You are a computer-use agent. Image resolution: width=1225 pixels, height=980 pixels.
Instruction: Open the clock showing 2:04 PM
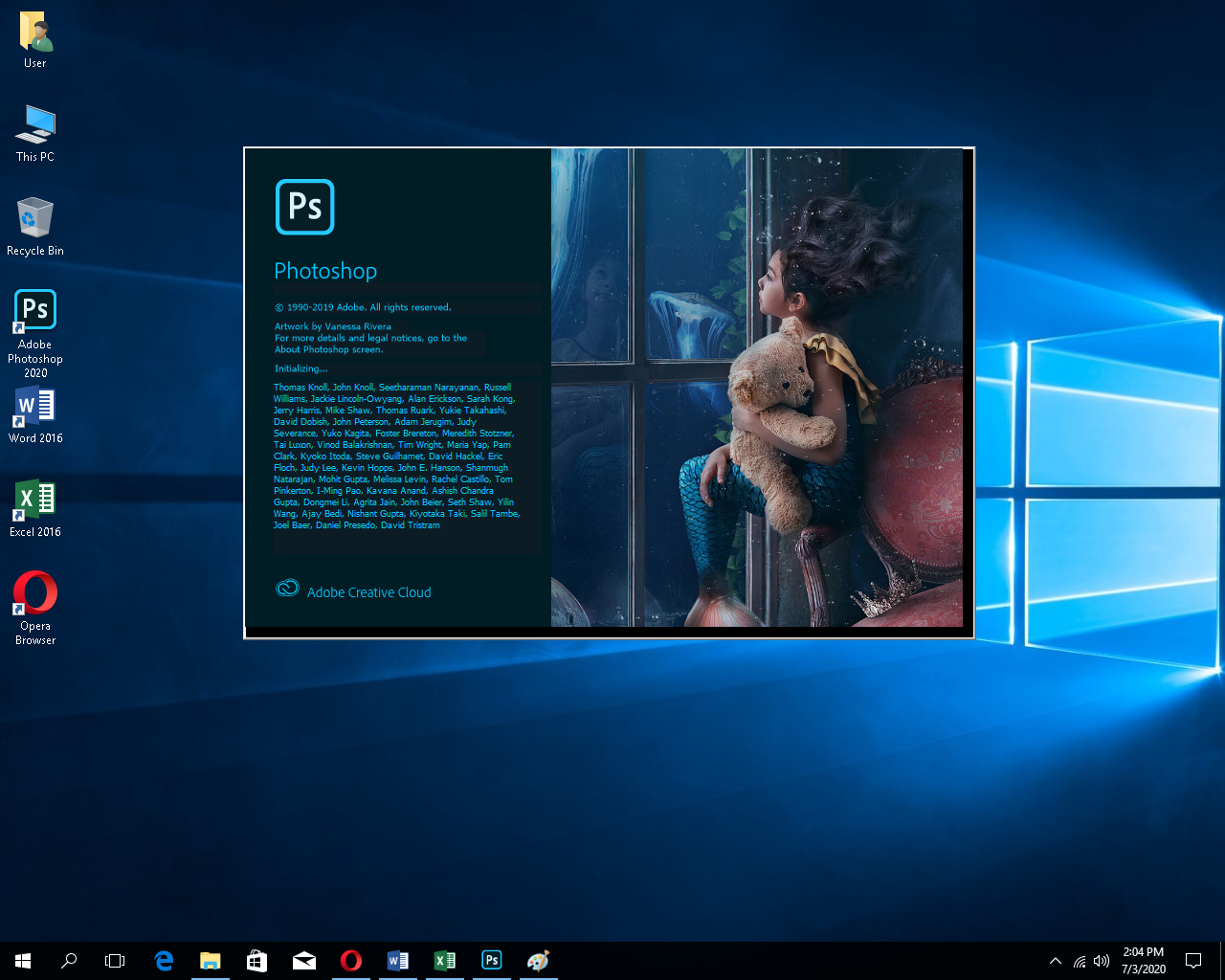click(x=1144, y=960)
